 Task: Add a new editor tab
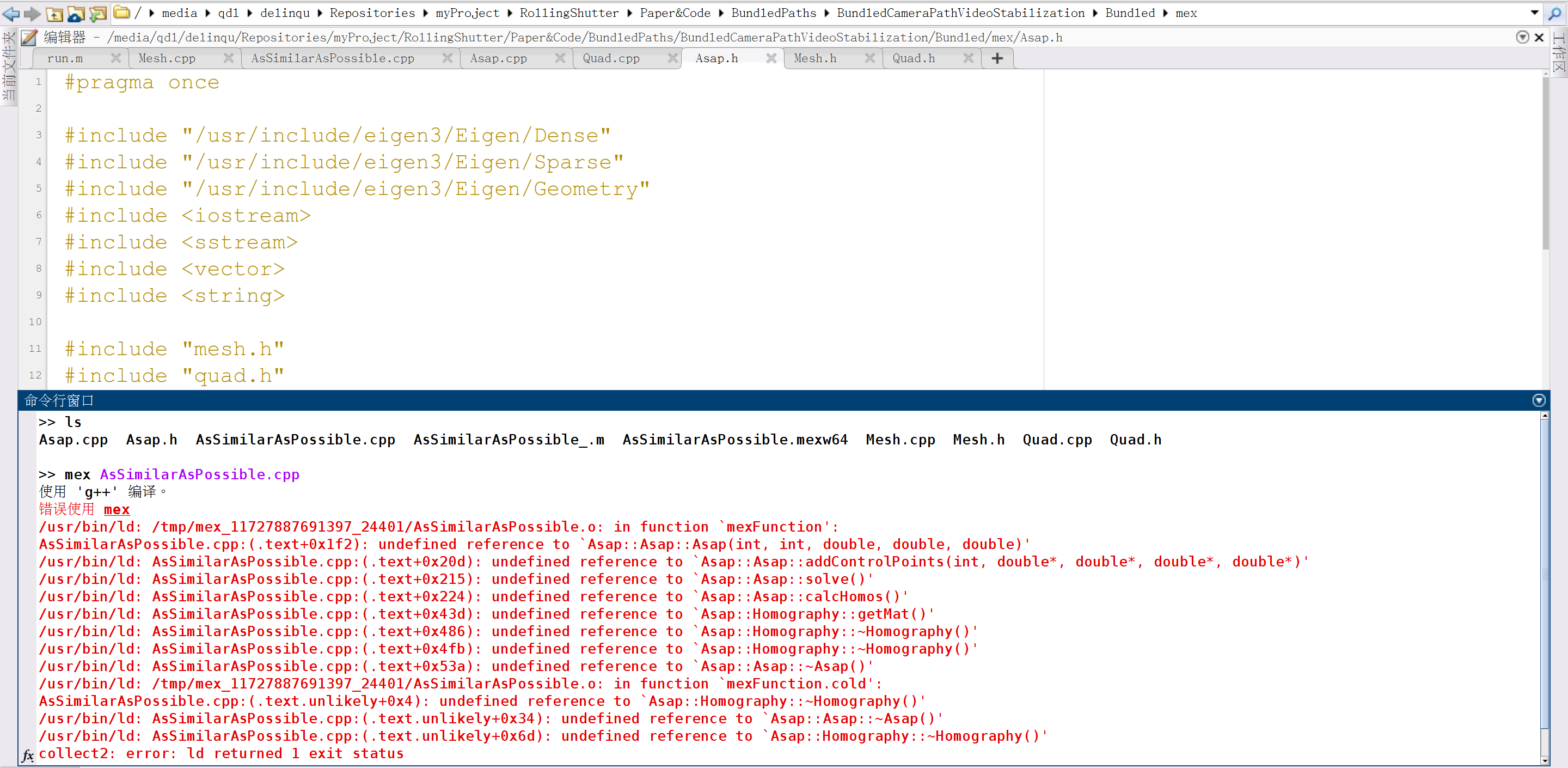click(997, 58)
